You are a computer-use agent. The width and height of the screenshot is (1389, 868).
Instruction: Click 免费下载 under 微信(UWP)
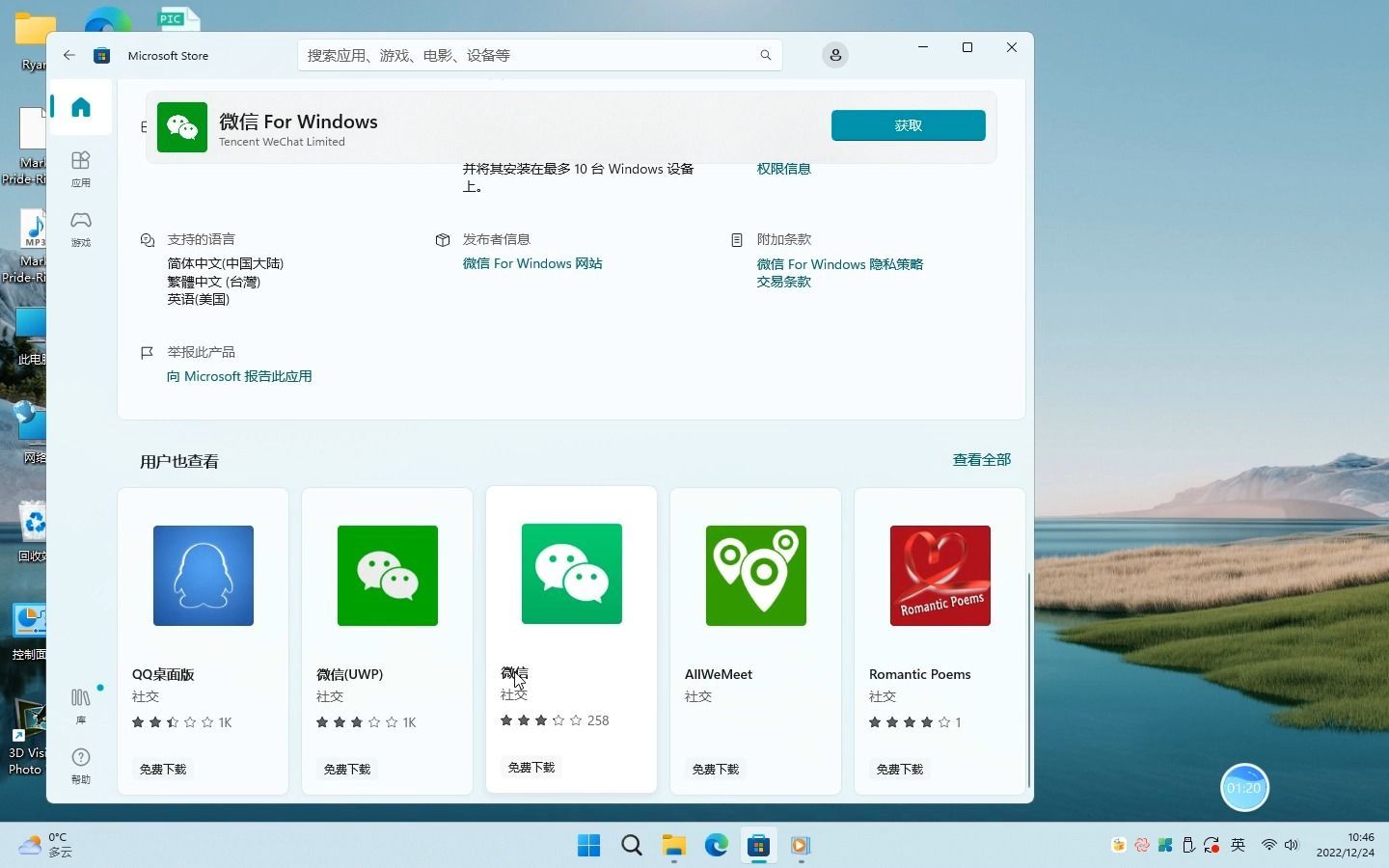click(x=347, y=769)
